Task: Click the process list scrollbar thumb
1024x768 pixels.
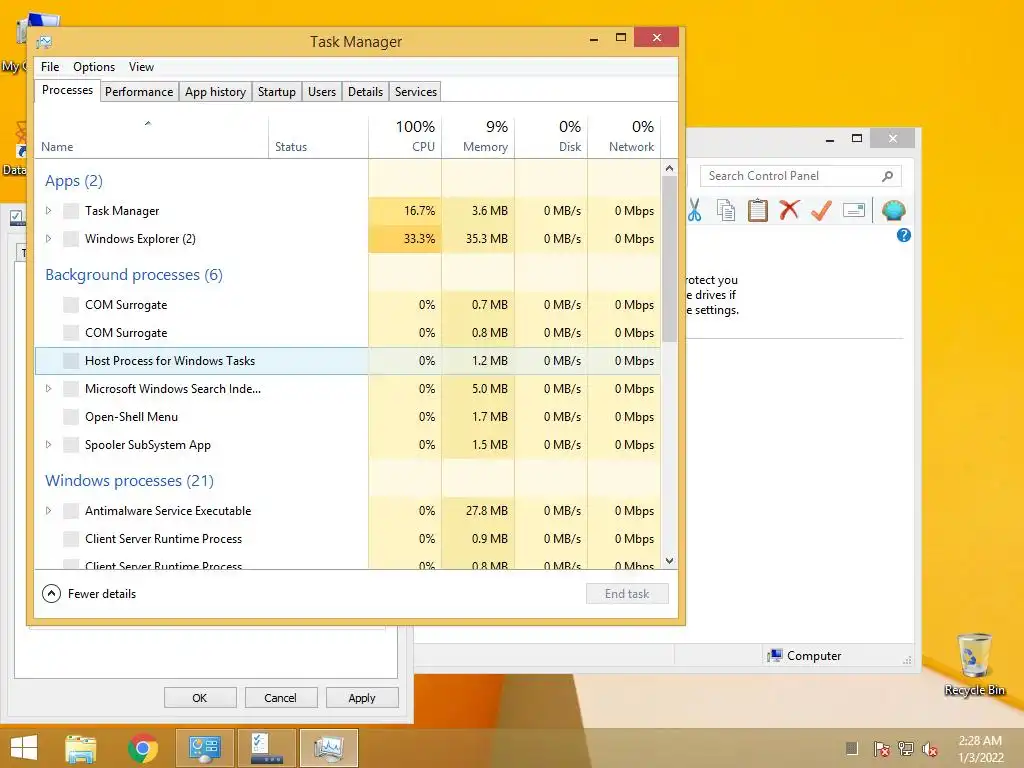Action: 669,259
